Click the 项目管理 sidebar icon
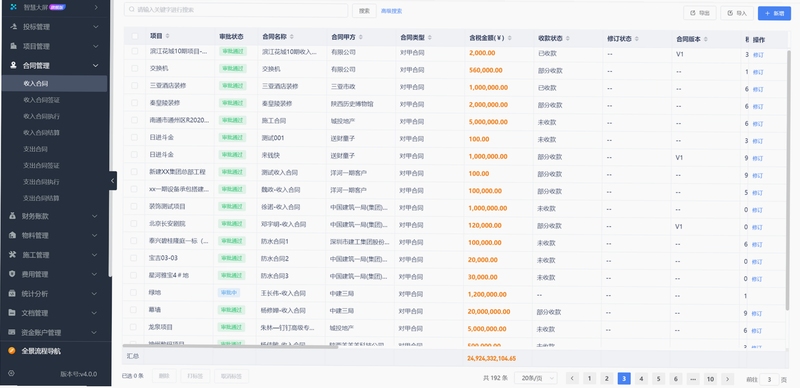The height and width of the screenshot is (388, 800). 14,46
